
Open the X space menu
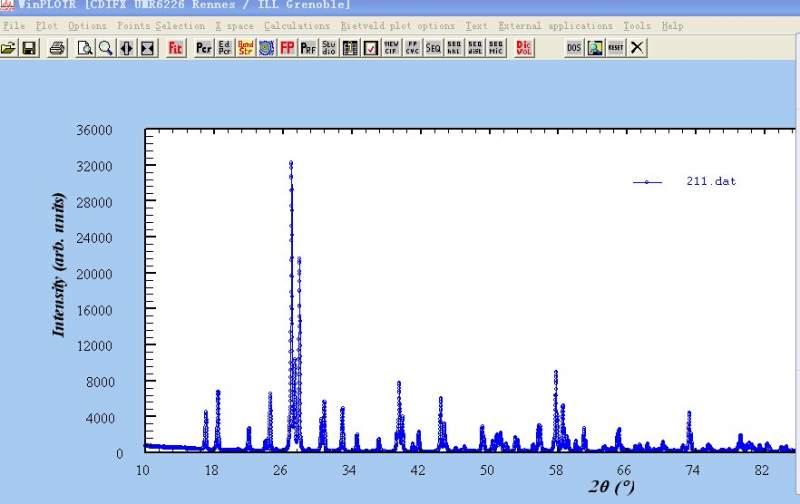click(234, 26)
